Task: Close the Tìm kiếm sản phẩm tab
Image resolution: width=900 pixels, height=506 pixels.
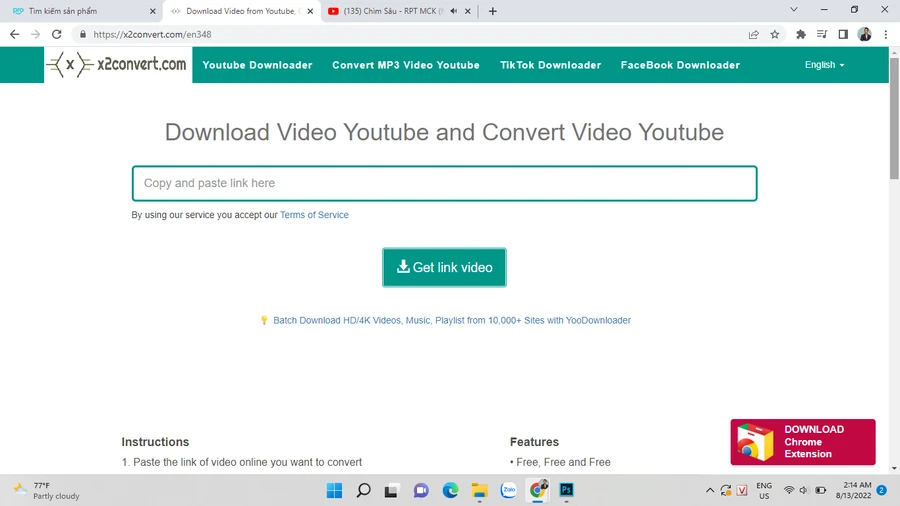Action: tap(152, 11)
